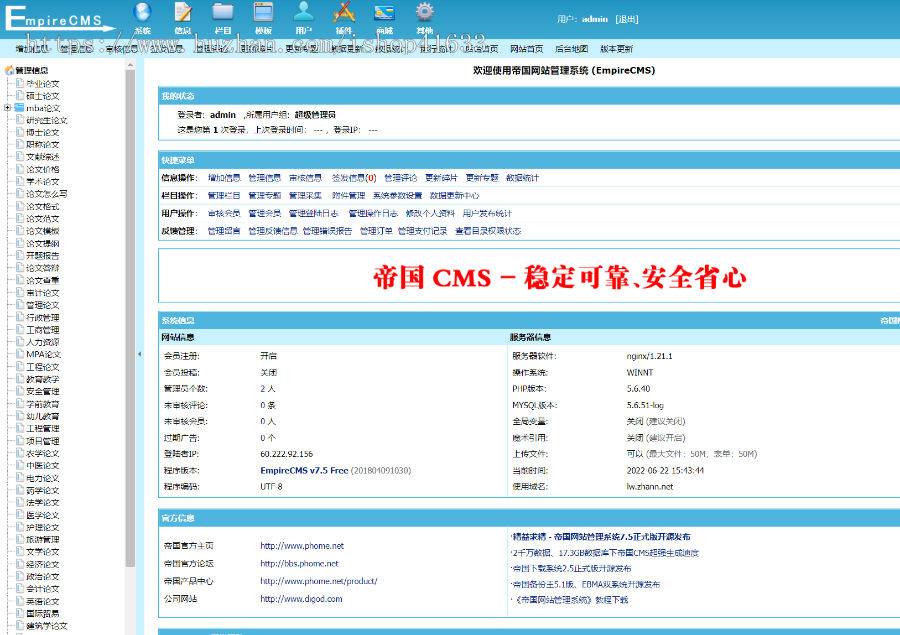Screen dimensions: 900x635
Task: Click 管理栏目 quick link
Action: point(224,196)
